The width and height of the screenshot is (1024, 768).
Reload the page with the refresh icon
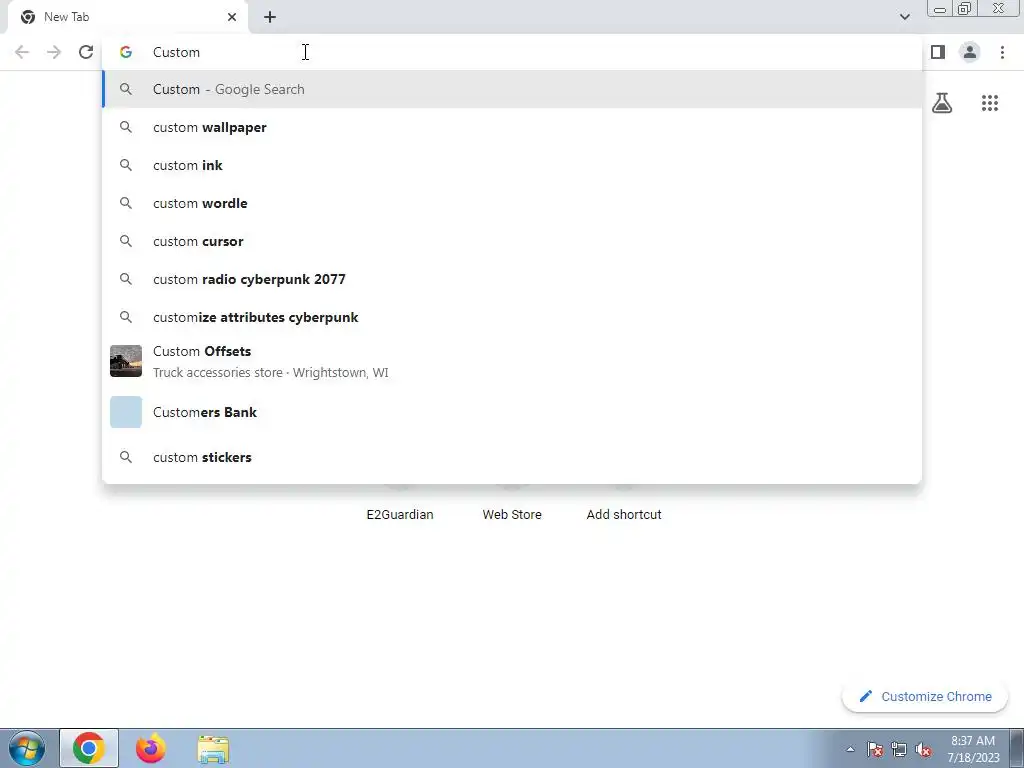(x=86, y=52)
